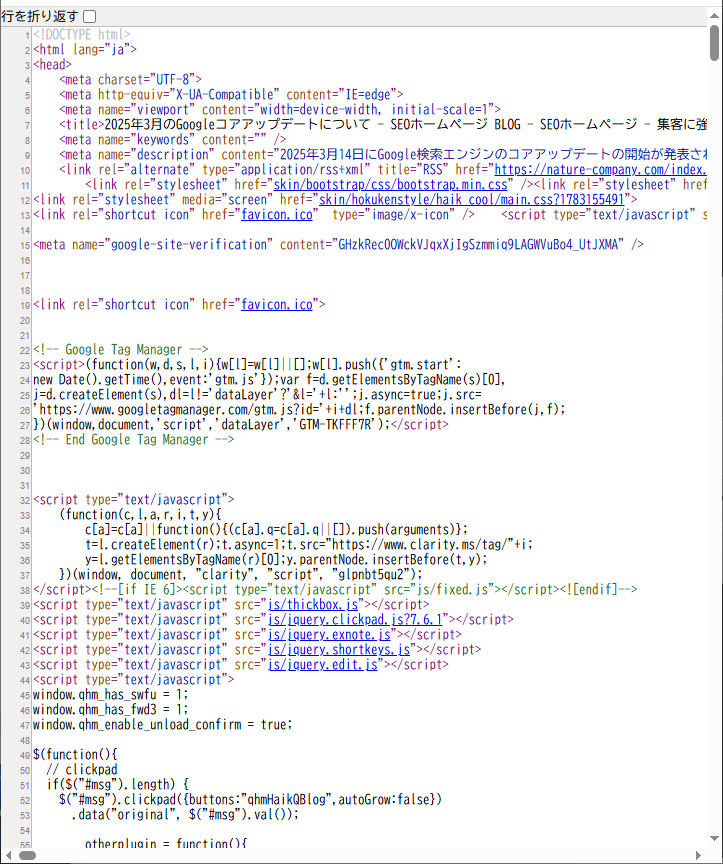Click the googletagmanager.com/gtm.js URL line
Viewport: 723px width, 864px height.
click(299, 409)
